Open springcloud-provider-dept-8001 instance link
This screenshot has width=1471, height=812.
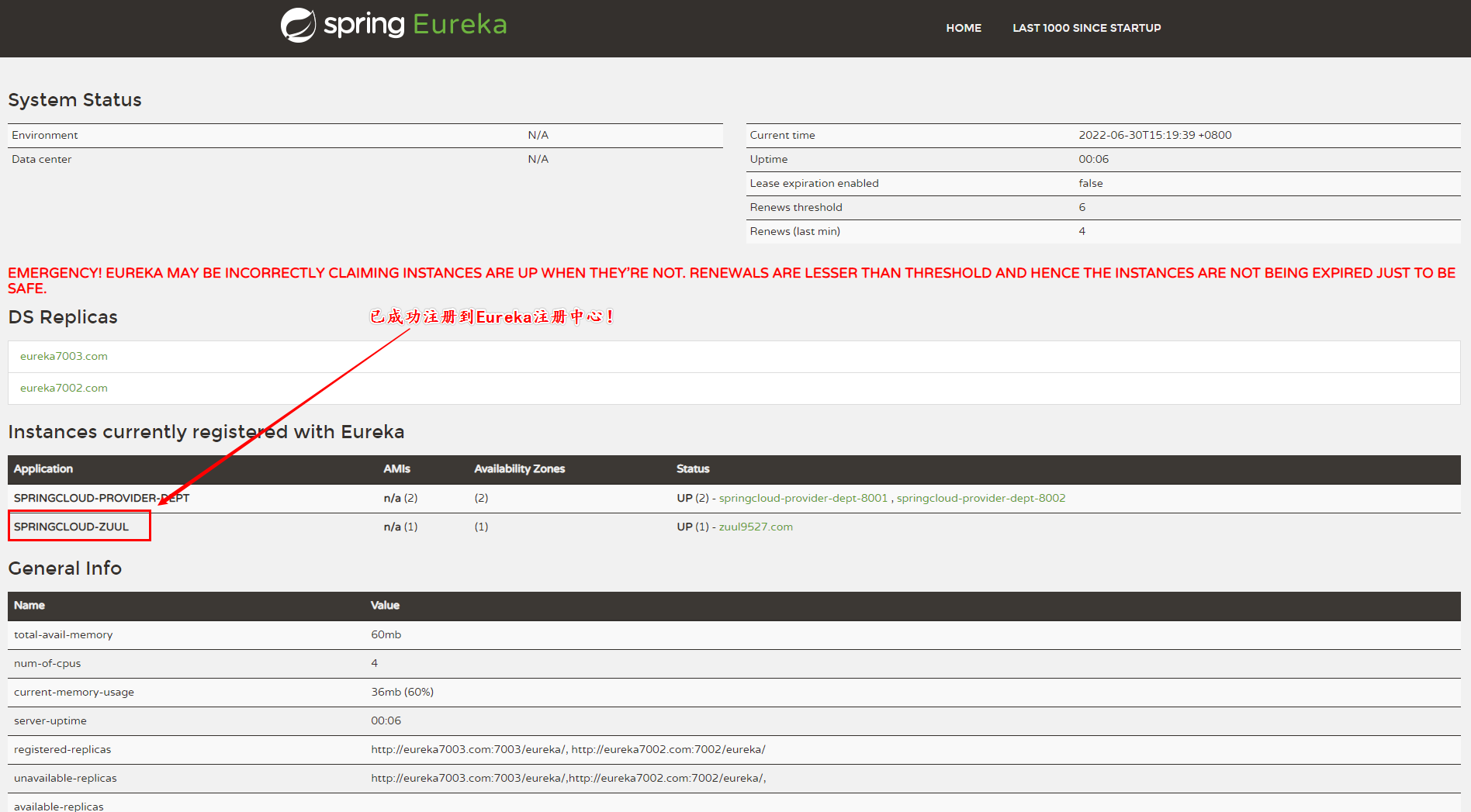click(x=803, y=498)
